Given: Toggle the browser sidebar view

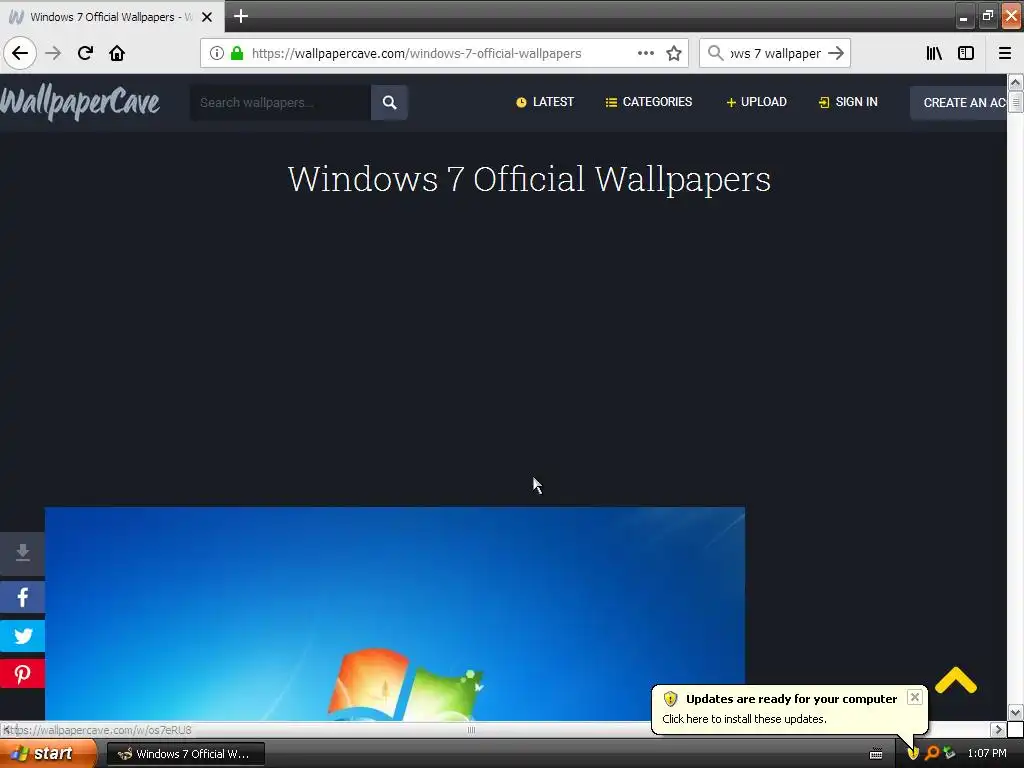Looking at the screenshot, I should [x=966, y=53].
